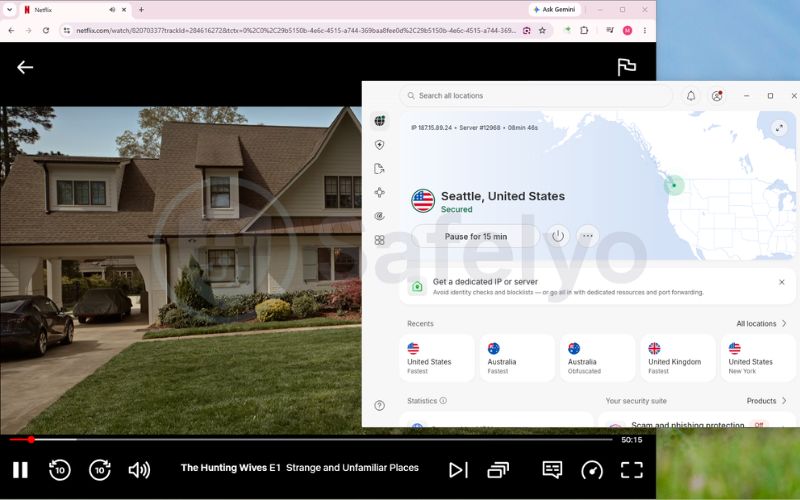Open the three-dot more options button

point(588,236)
